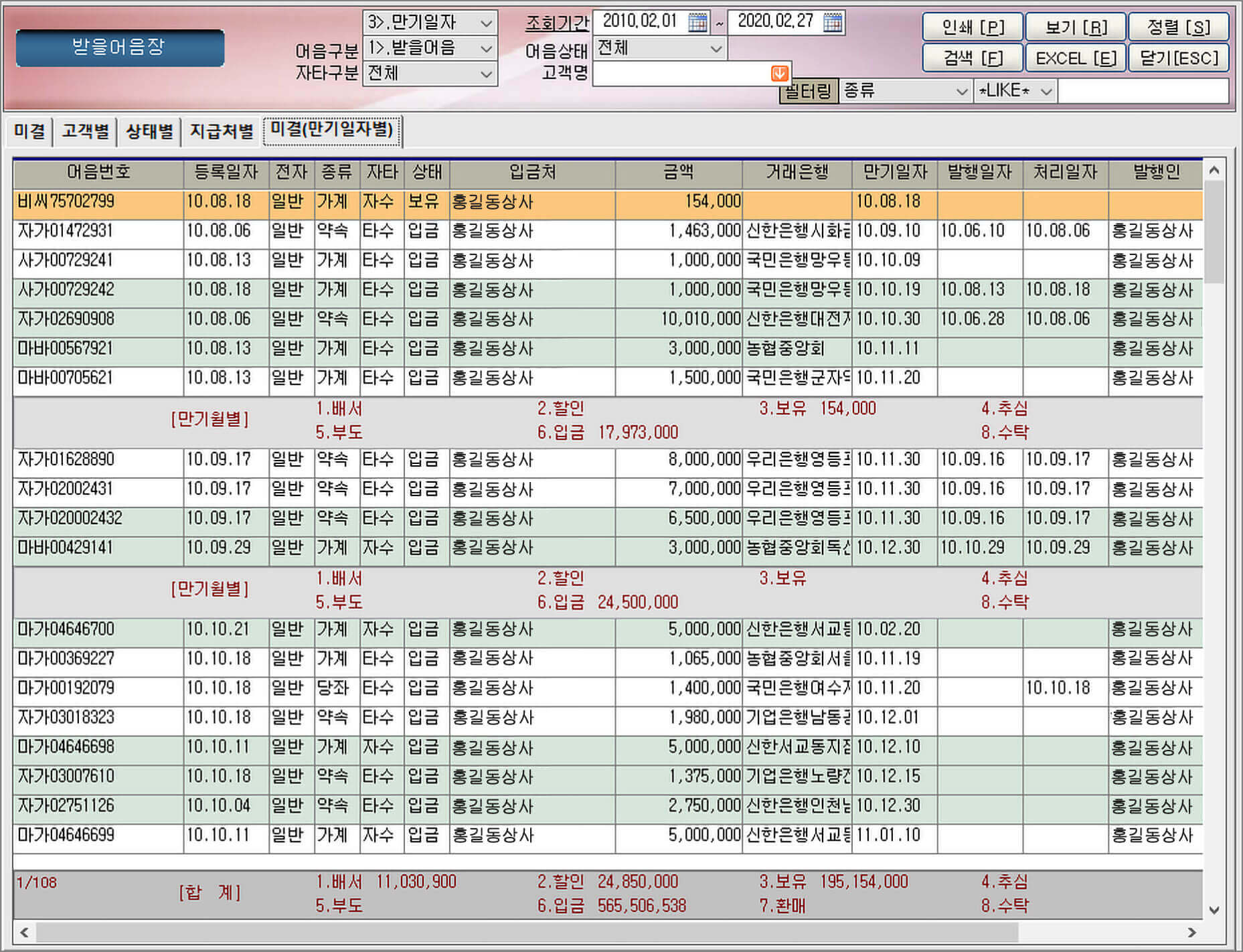Click the end date field 2020.02.27

pyautogui.click(x=775, y=22)
